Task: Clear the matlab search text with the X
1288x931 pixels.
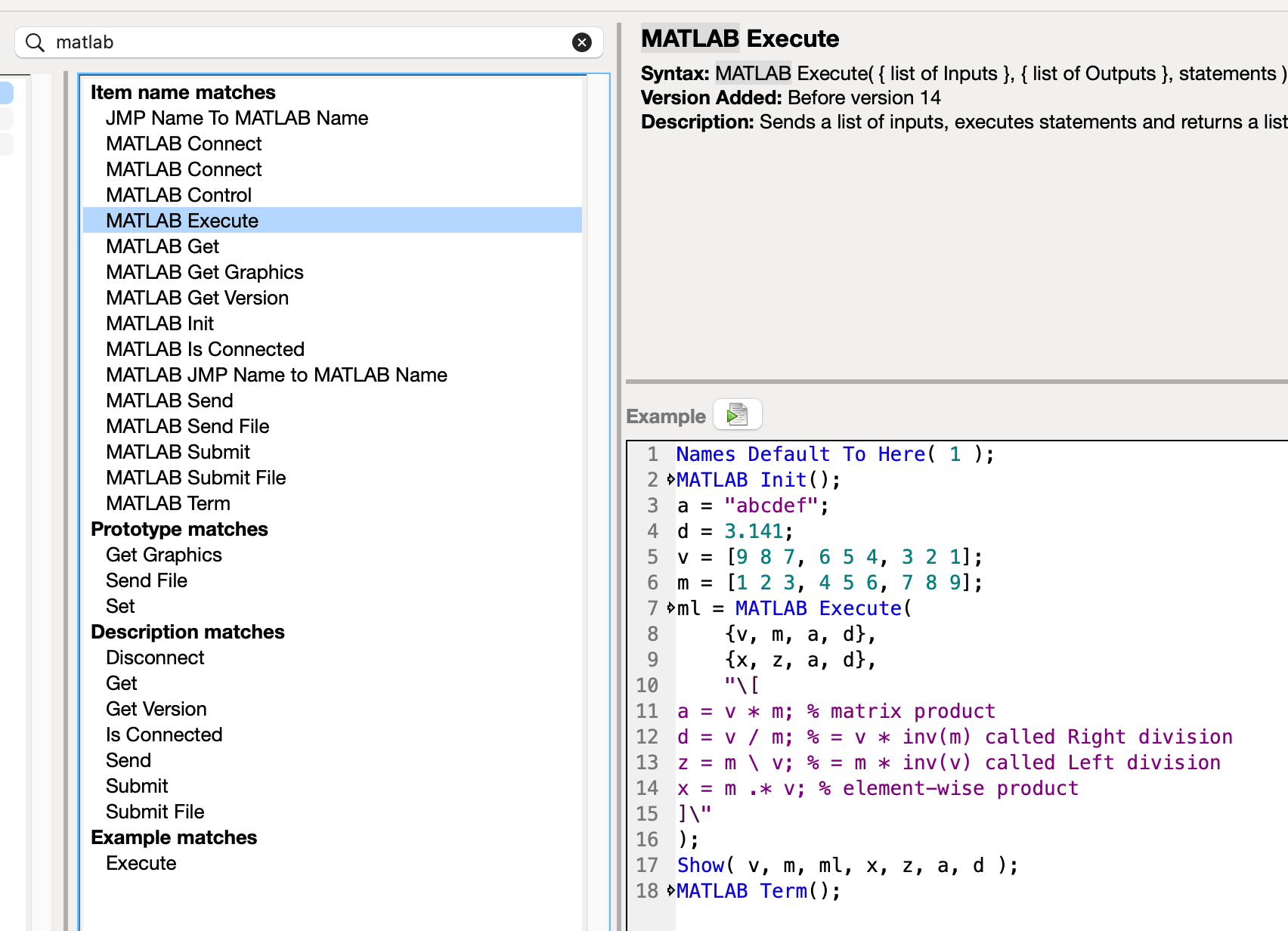Action: pyautogui.click(x=581, y=42)
